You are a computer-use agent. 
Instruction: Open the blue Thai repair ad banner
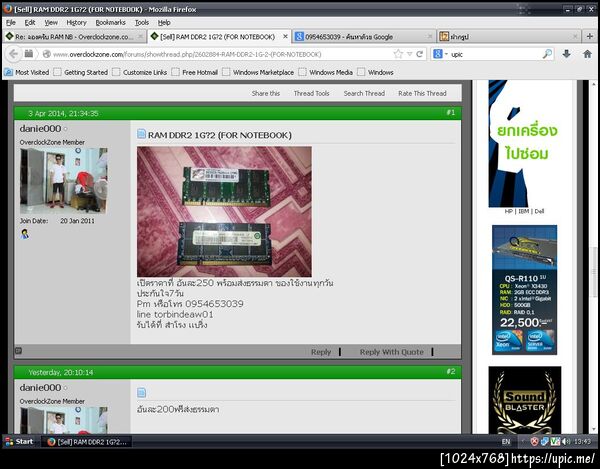[x=525, y=143]
